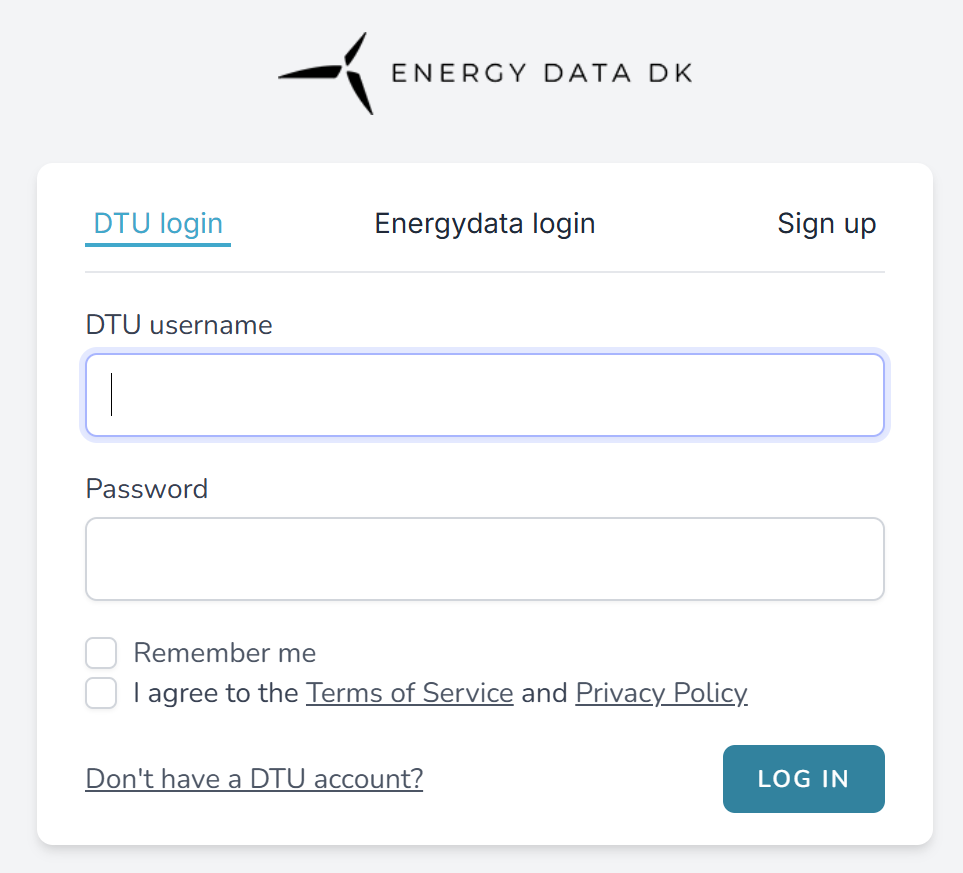Click into the Password input field

(x=485, y=559)
